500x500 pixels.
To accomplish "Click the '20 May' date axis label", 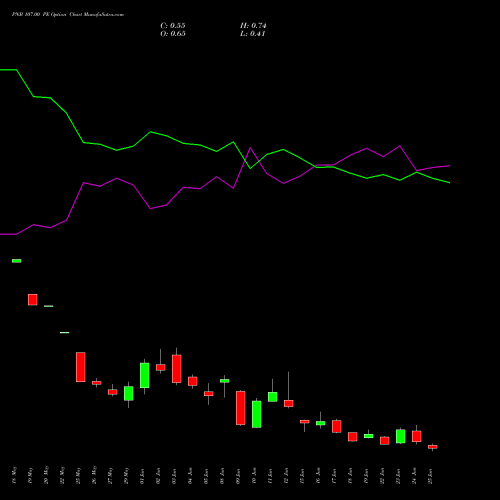I will coord(46,475).
